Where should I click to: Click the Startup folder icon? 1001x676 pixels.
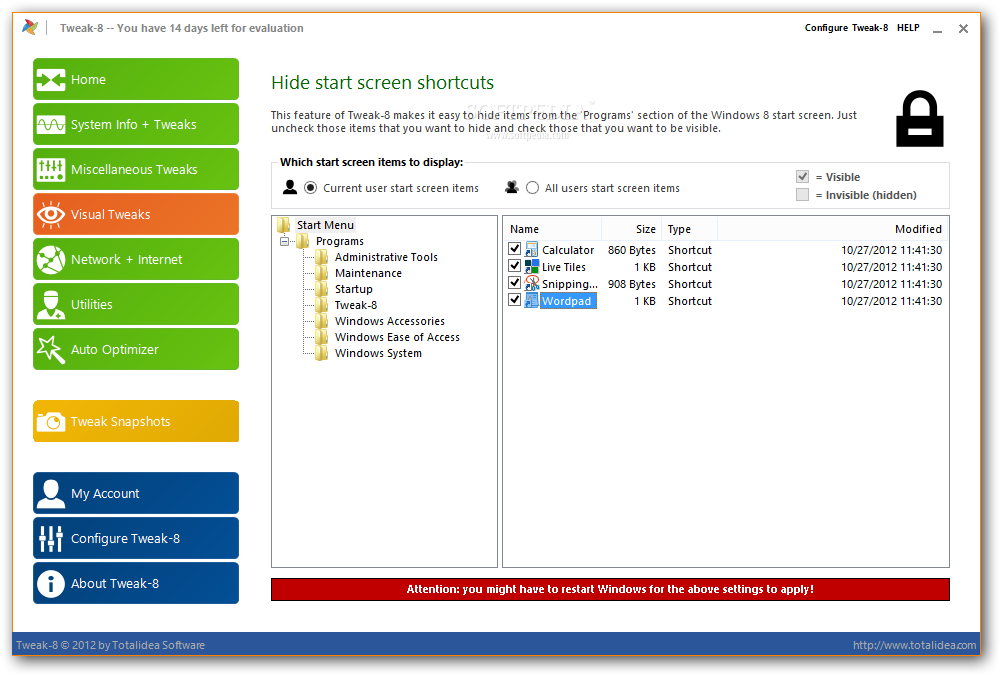pyautogui.click(x=322, y=289)
